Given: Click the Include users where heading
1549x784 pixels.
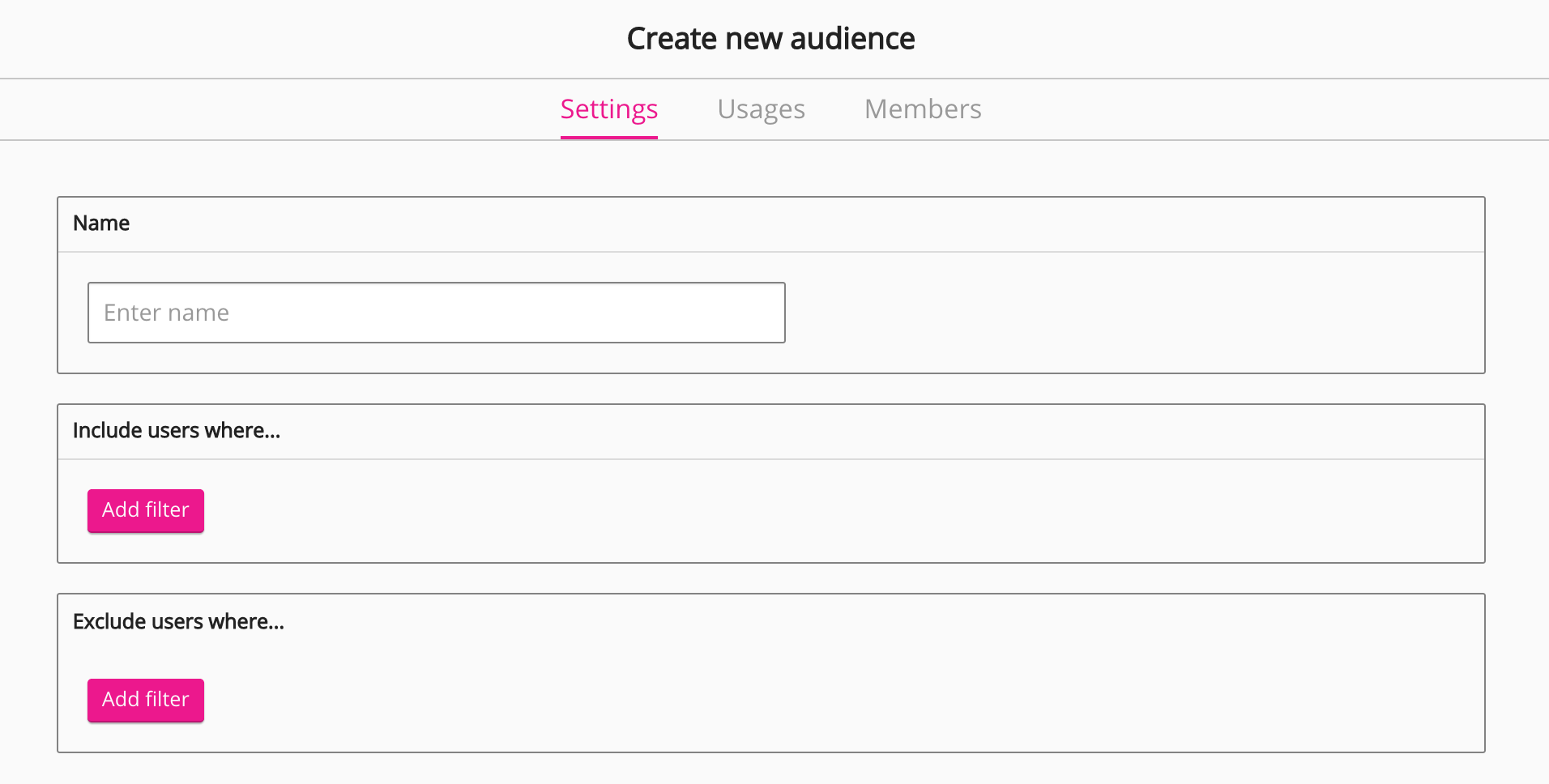Looking at the screenshot, I should click(x=177, y=431).
